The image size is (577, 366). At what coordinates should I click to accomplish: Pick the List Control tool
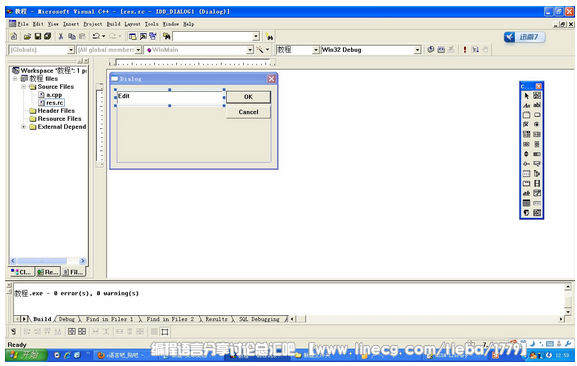tap(527, 174)
